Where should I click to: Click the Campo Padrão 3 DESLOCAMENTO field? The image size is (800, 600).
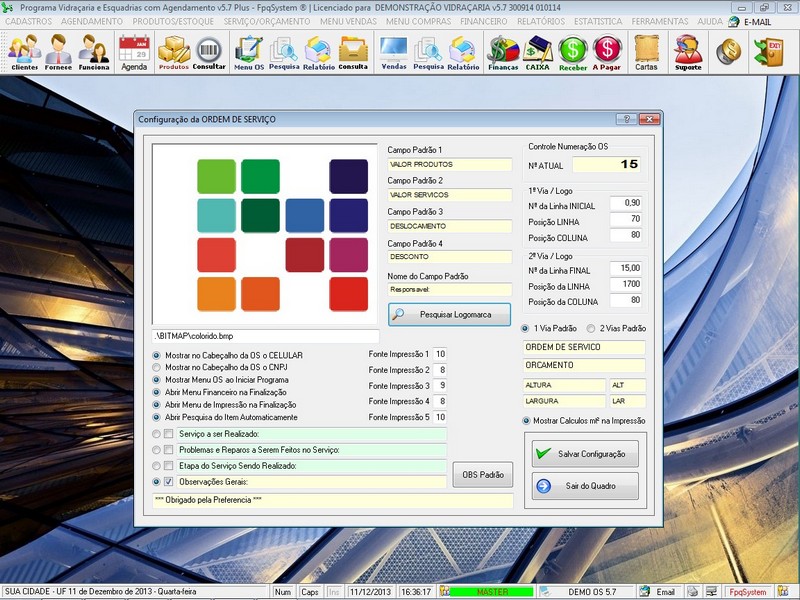coord(449,226)
